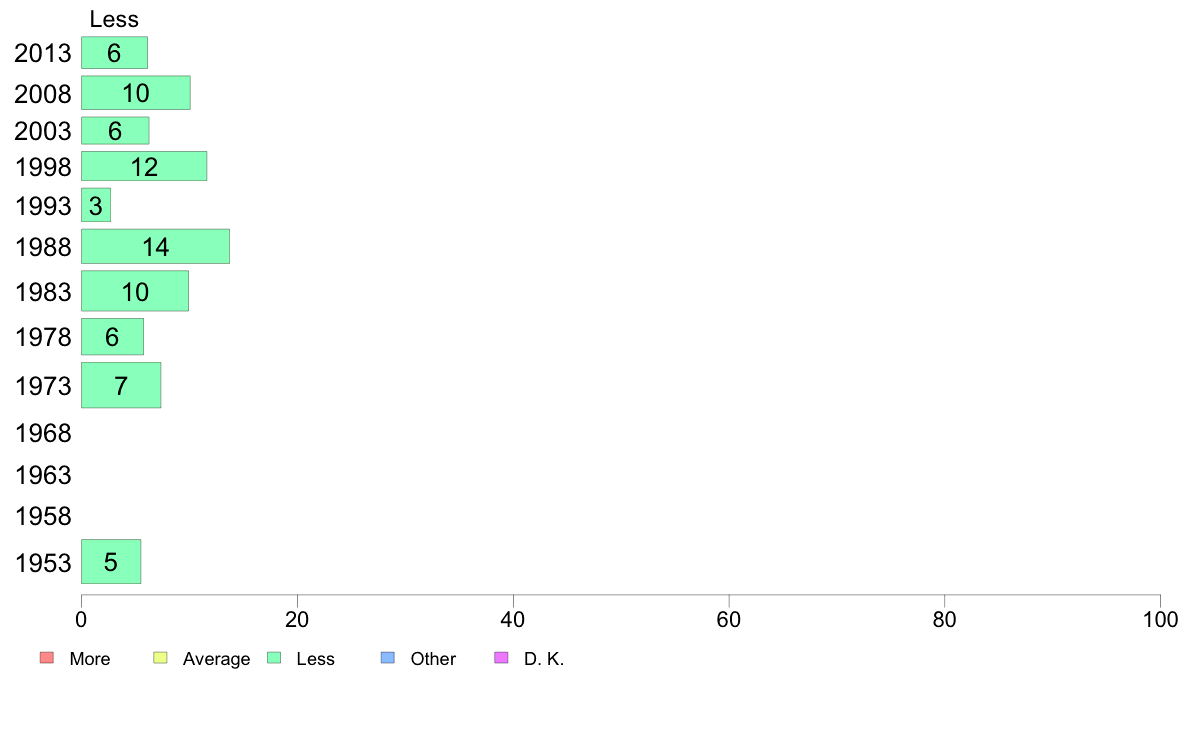The width and height of the screenshot is (1188, 736).
Task: Click the 1968 year label
Action: (43, 434)
